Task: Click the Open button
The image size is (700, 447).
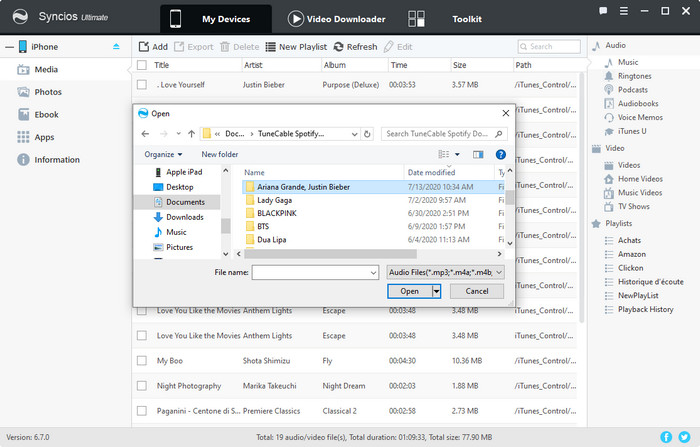Action: (x=410, y=292)
